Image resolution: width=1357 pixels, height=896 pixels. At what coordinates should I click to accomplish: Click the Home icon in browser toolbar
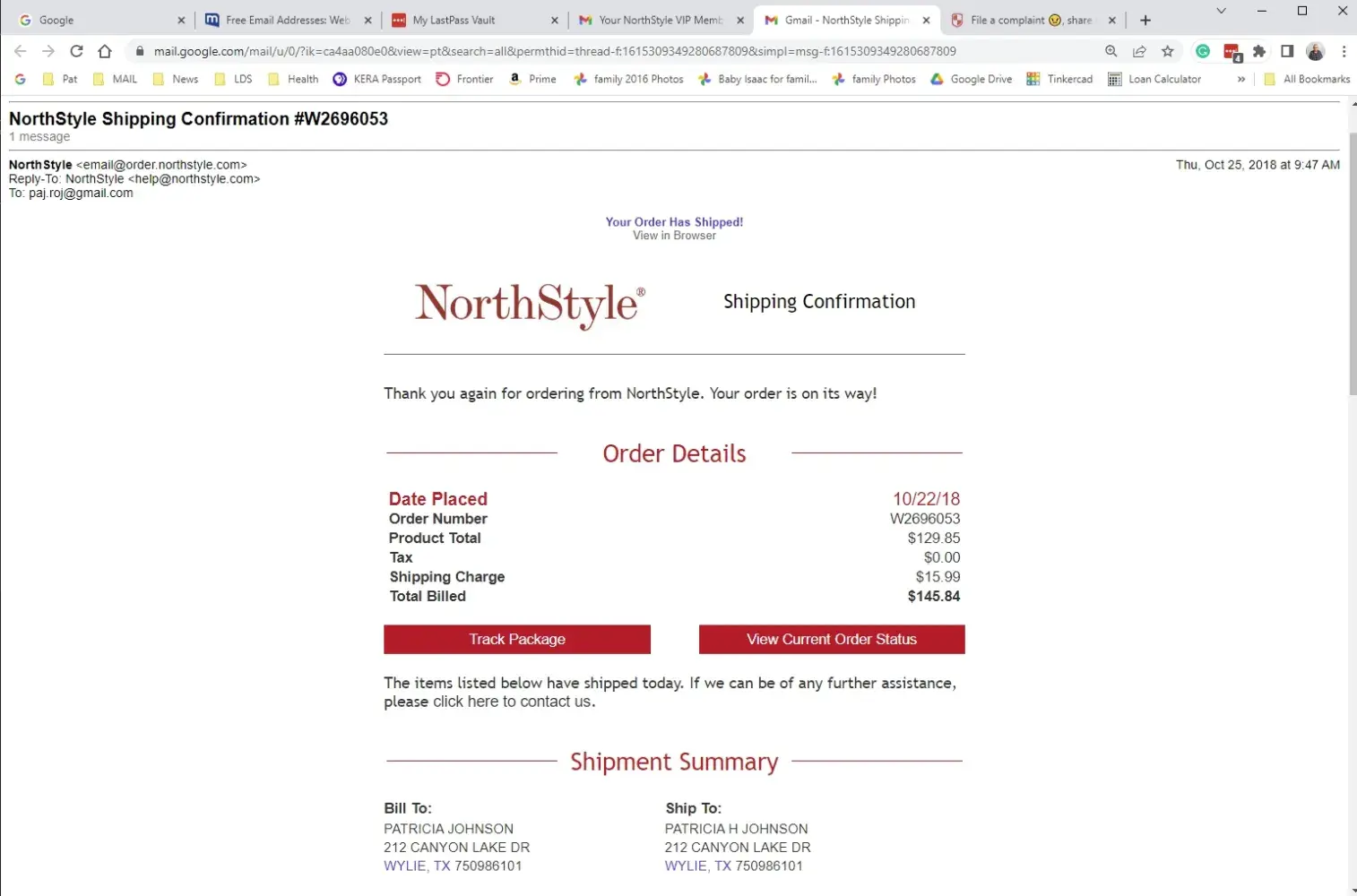(105, 51)
